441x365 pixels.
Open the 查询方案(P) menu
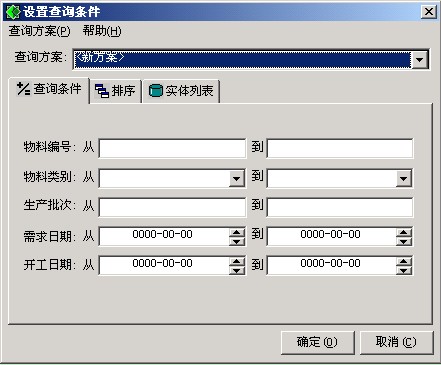coord(39,31)
